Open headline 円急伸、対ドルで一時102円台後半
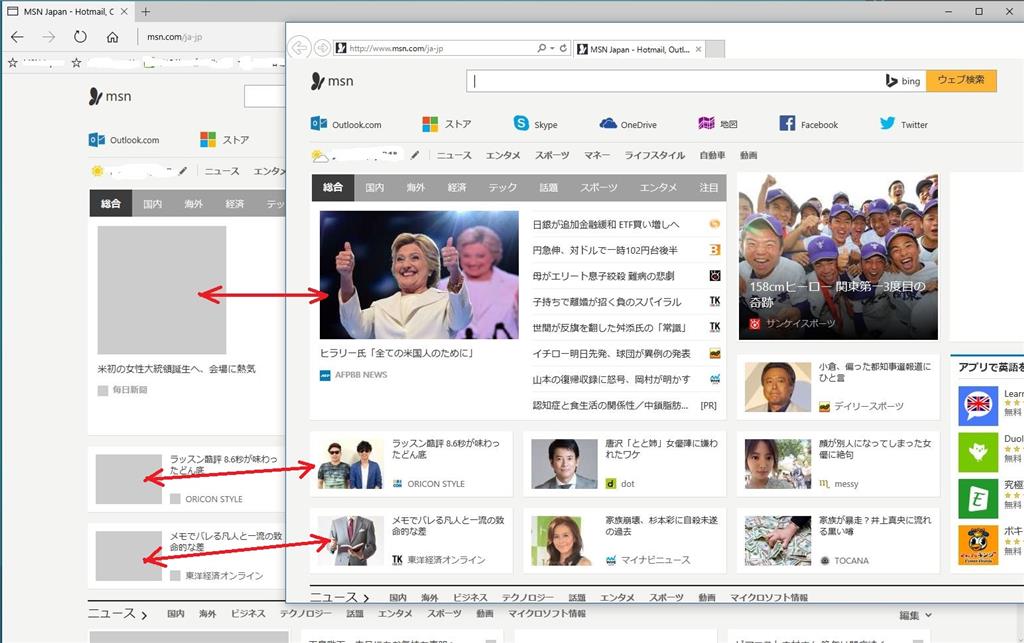Screen dimensions: 1024x643 tap(605, 250)
